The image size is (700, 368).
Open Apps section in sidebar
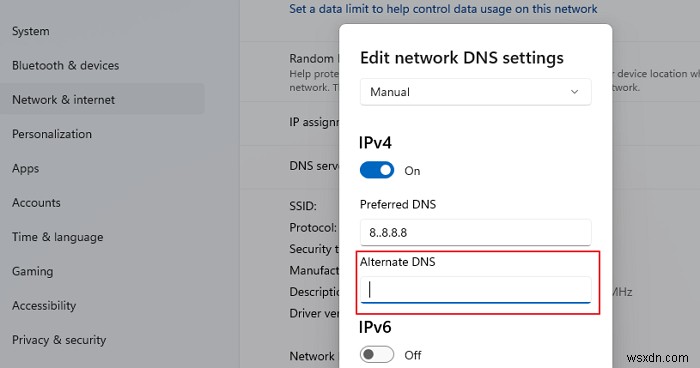pos(25,168)
